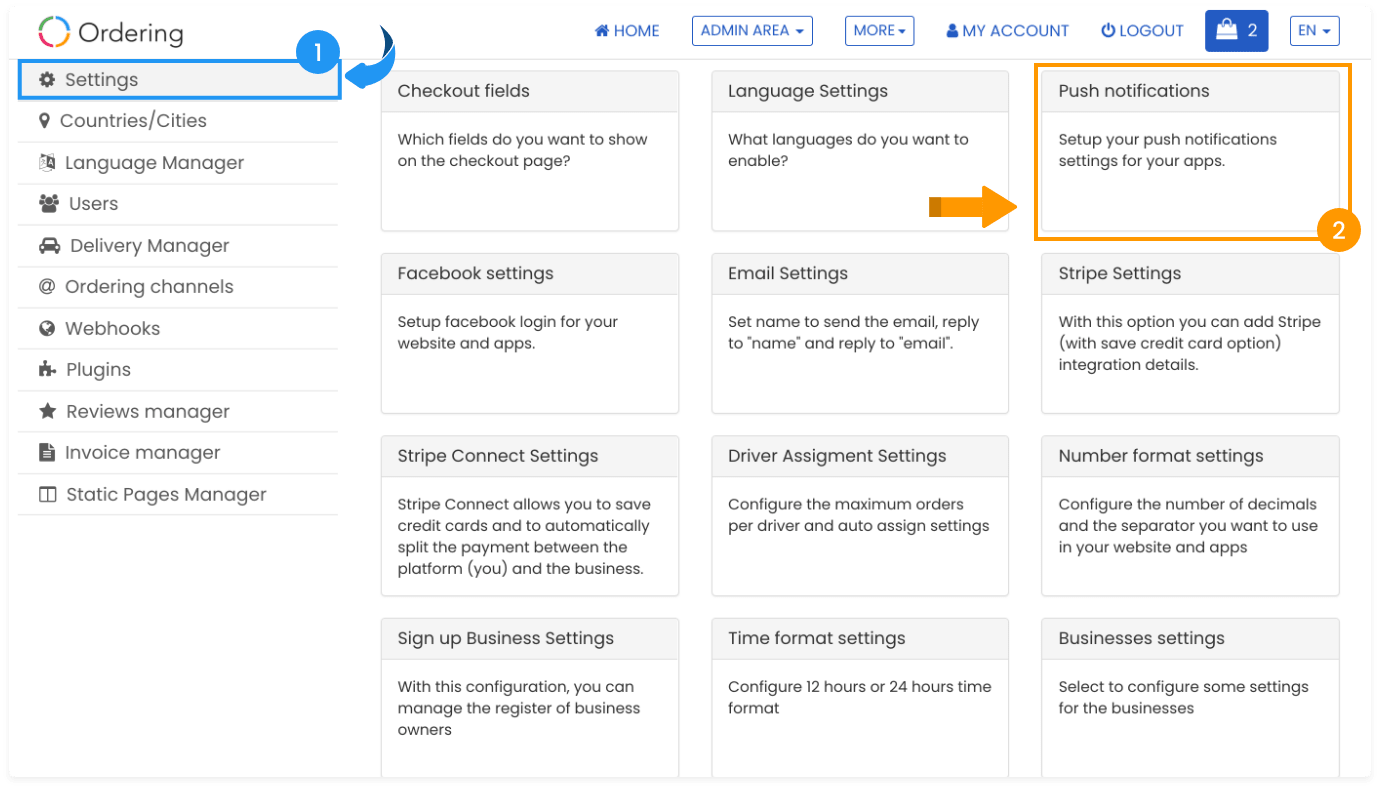1380x789 pixels.
Task: Click the Invoice manager document icon
Action: [x=46, y=453]
